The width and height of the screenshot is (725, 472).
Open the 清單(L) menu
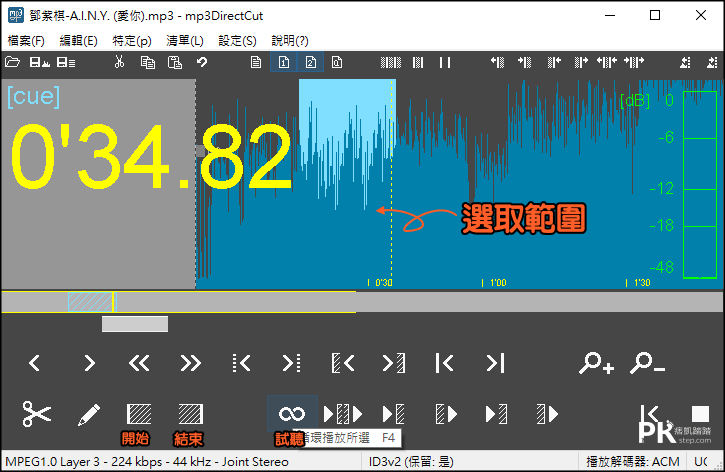pos(185,41)
